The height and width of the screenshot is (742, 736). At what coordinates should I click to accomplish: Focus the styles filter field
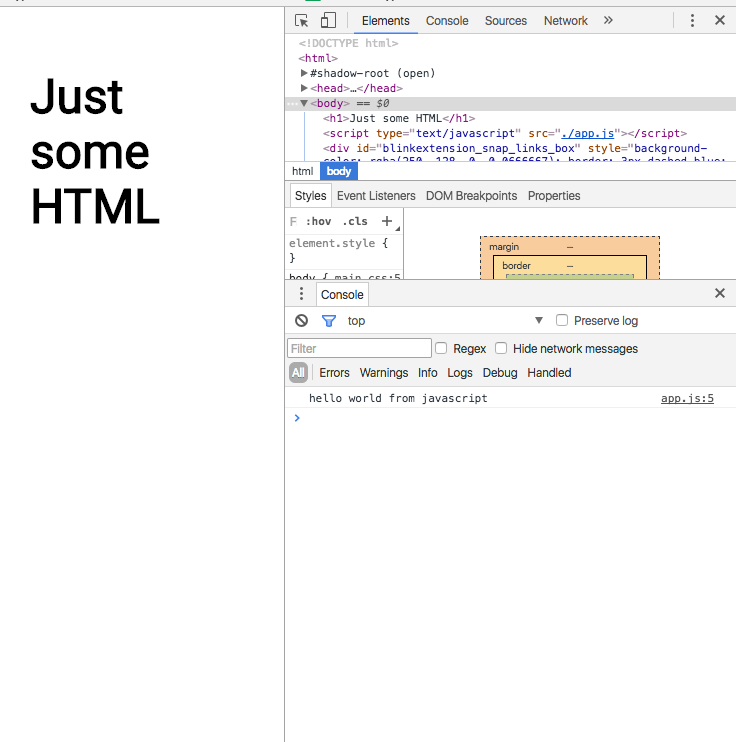point(293,221)
